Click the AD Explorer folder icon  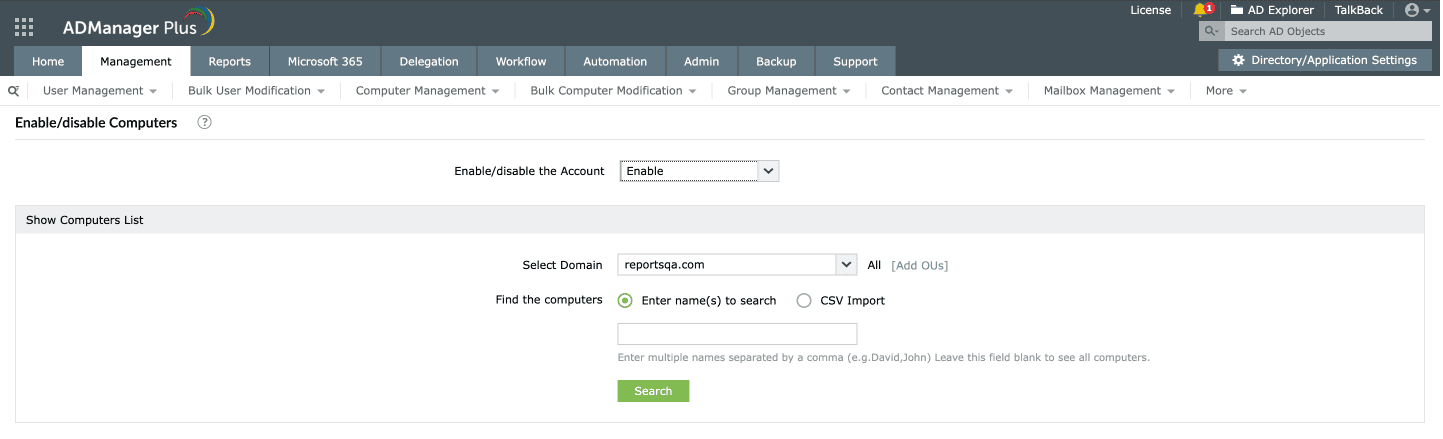click(1237, 10)
